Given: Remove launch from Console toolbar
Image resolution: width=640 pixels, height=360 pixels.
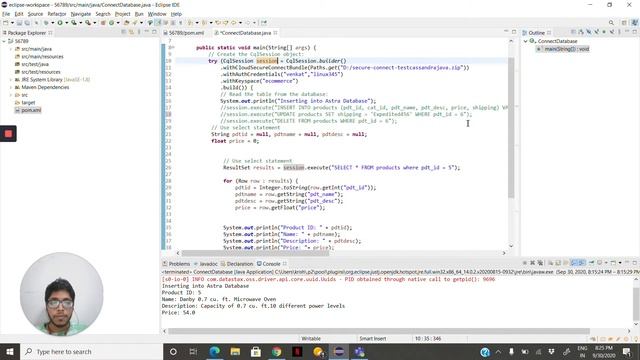Looking at the screenshot, I should 532,263.
